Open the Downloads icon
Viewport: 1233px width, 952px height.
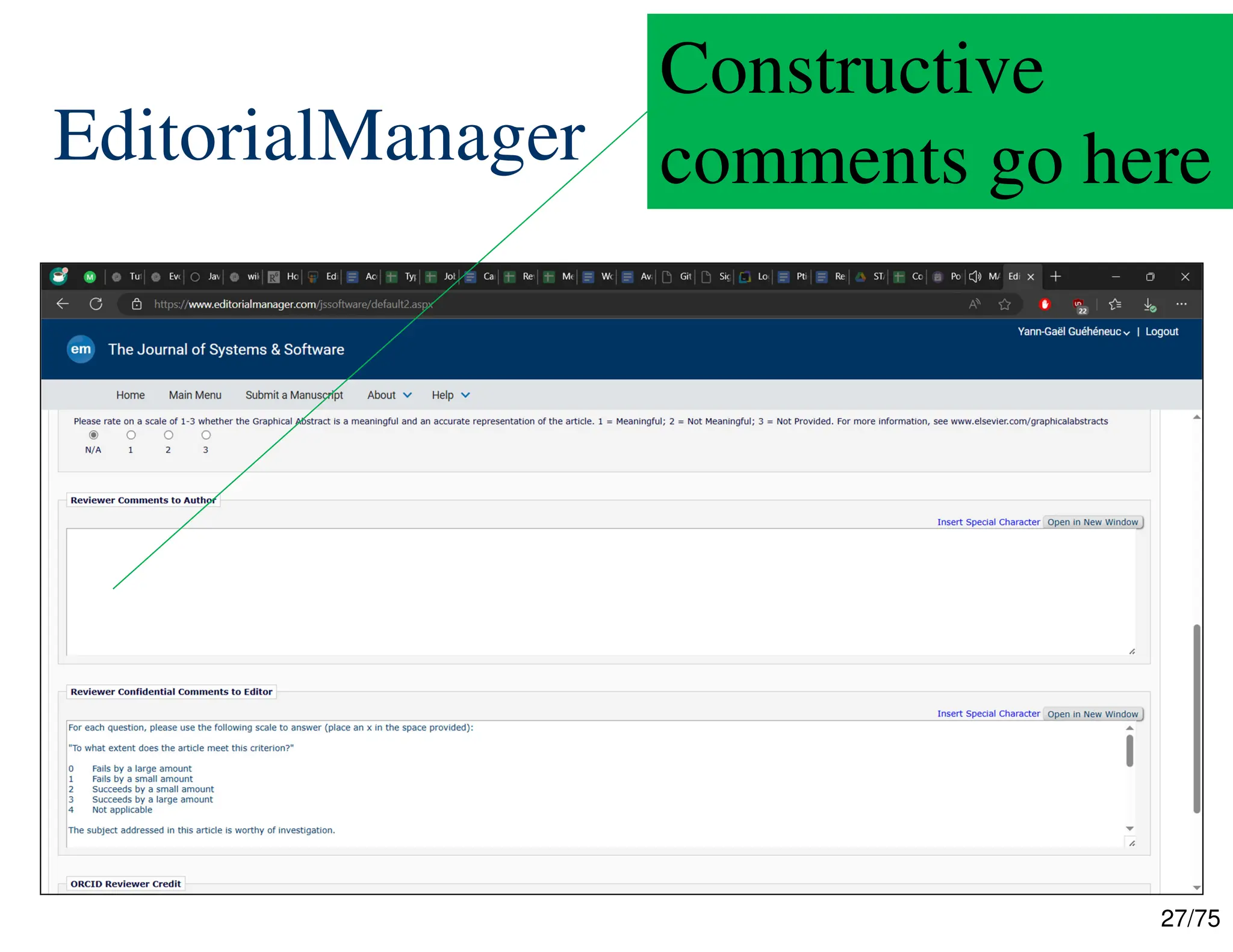pyautogui.click(x=1149, y=305)
